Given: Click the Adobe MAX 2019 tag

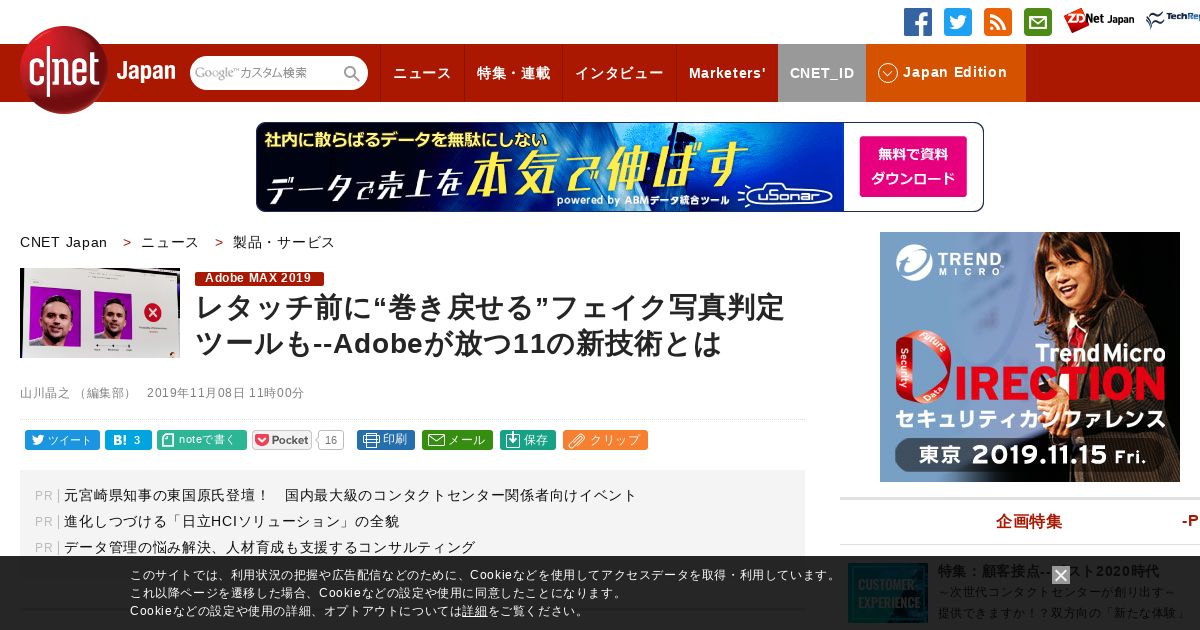Looking at the screenshot, I should (259, 278).
